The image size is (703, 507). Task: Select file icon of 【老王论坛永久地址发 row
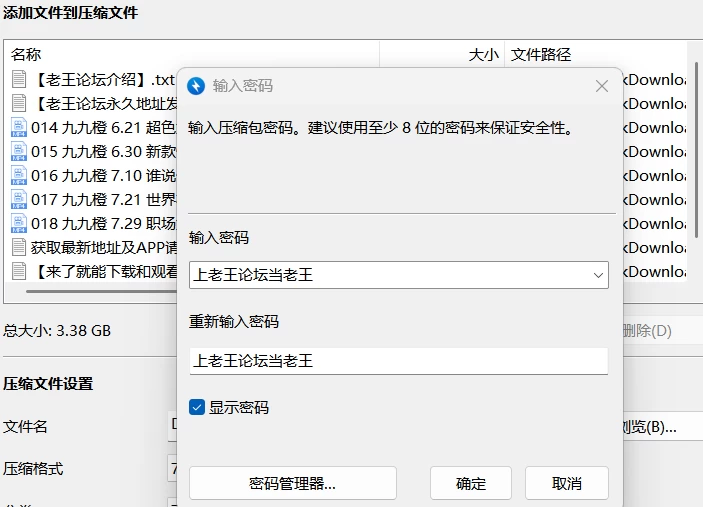19,103
